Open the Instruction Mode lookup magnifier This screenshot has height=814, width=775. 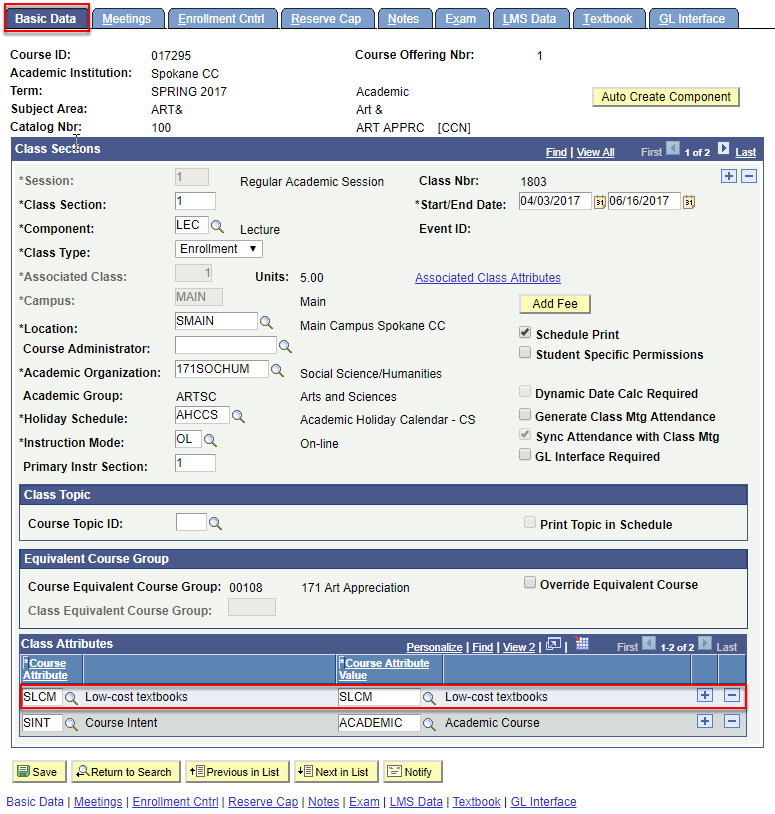(210, 440)
